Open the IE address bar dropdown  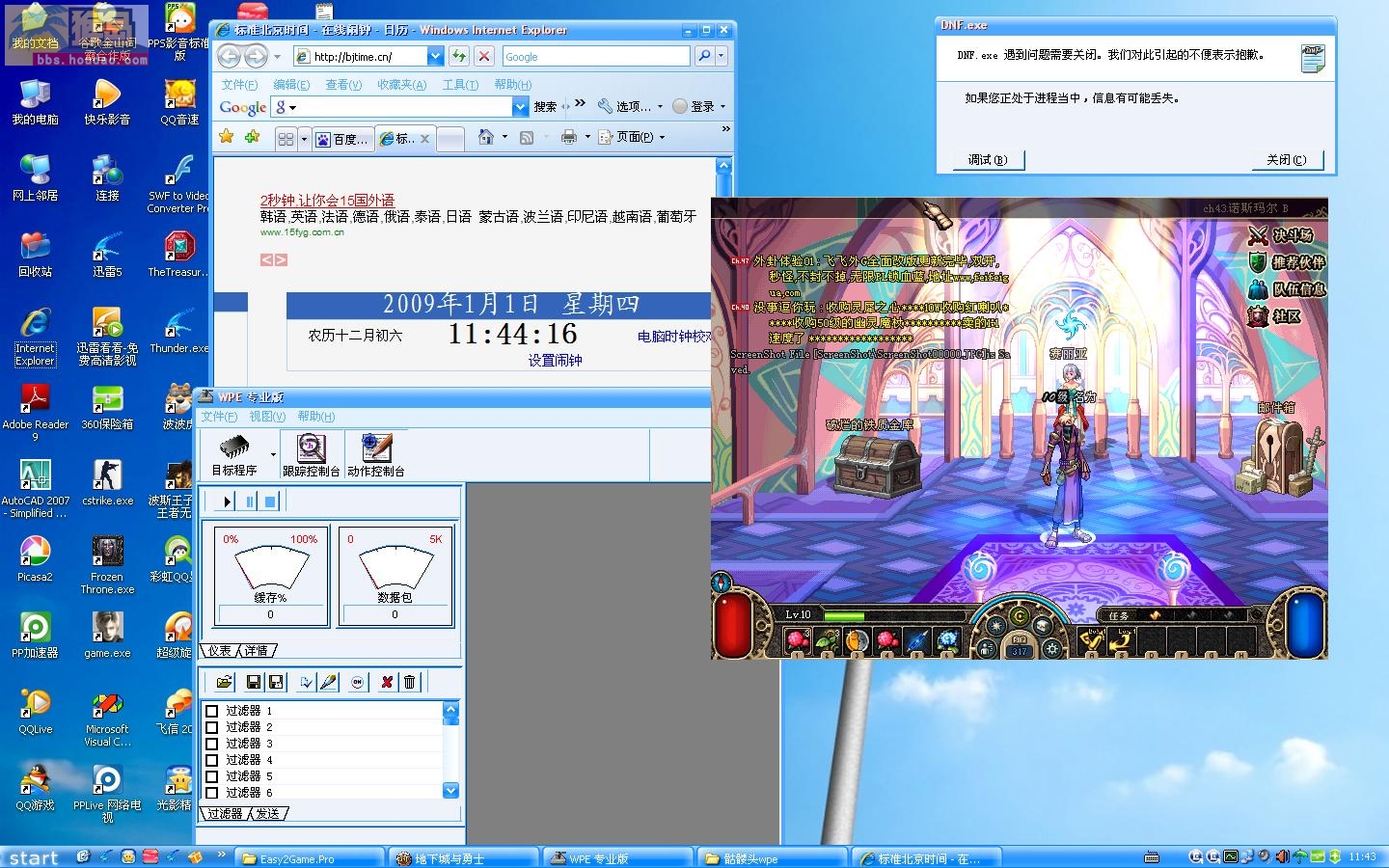[435, 57]
